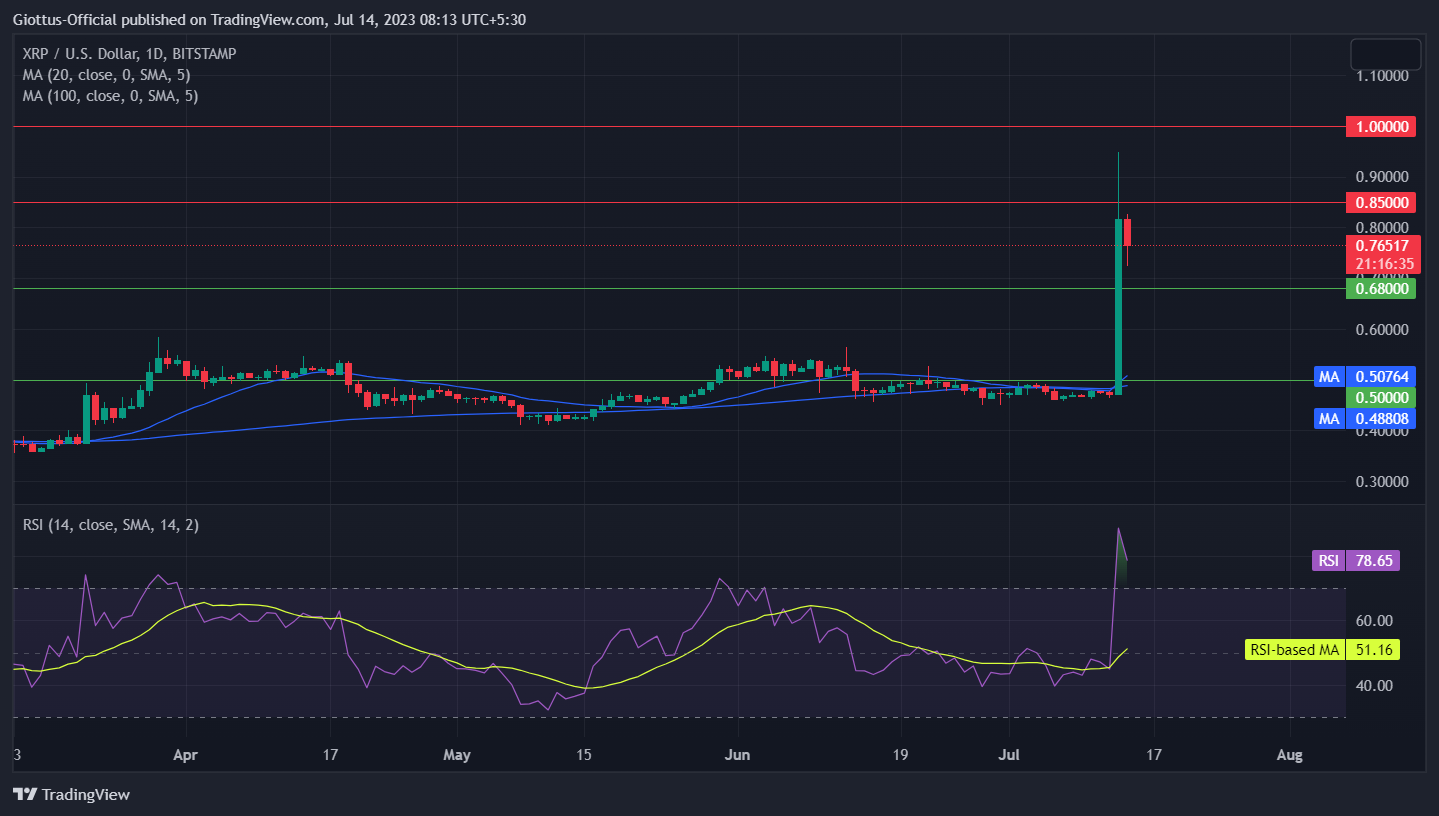Click the Jun label on time axis

(x=736, y=755)
